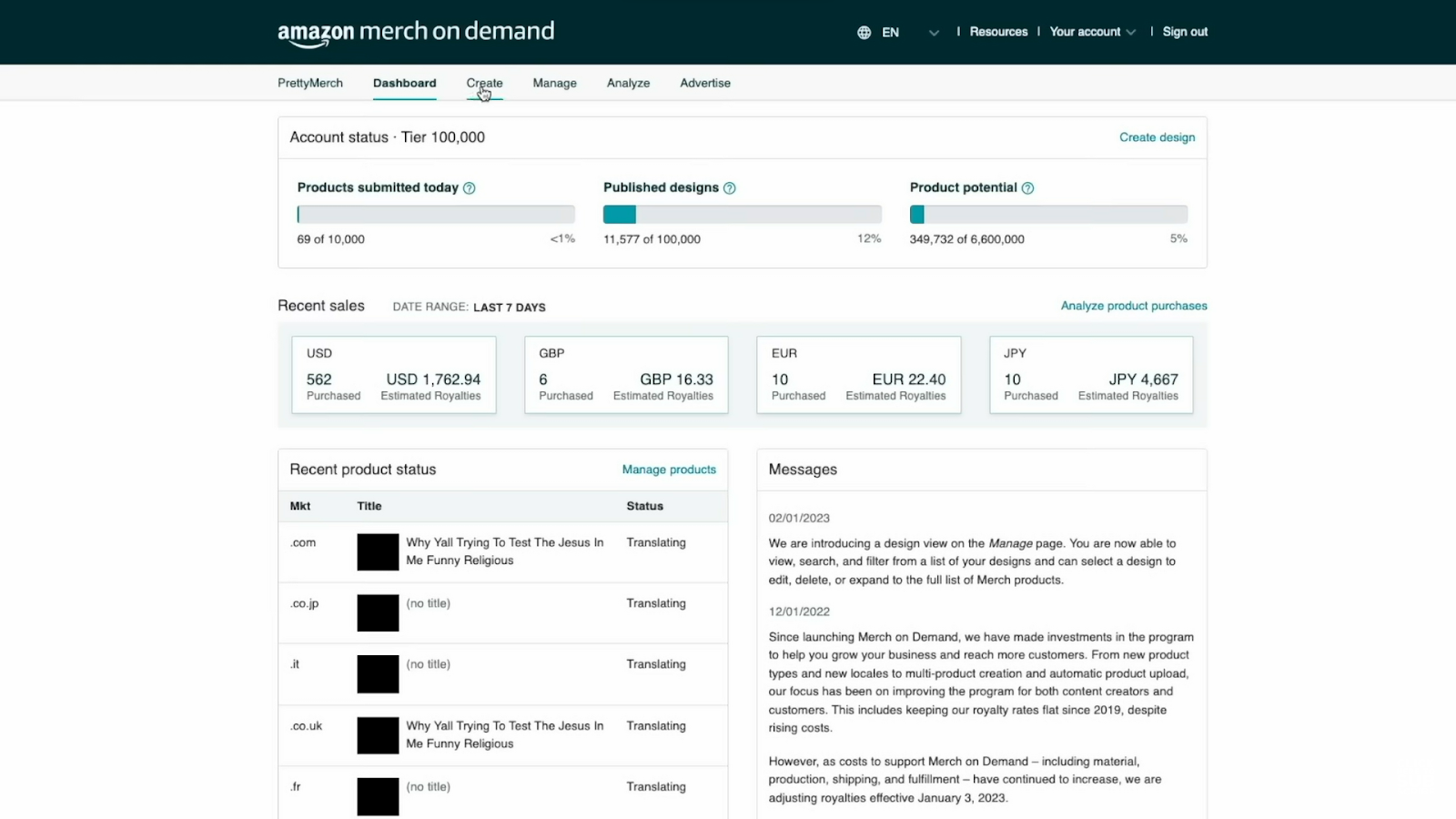Click the .co.uk product title text
Viewport: 1456px width, 819px height.
(505, 734)
